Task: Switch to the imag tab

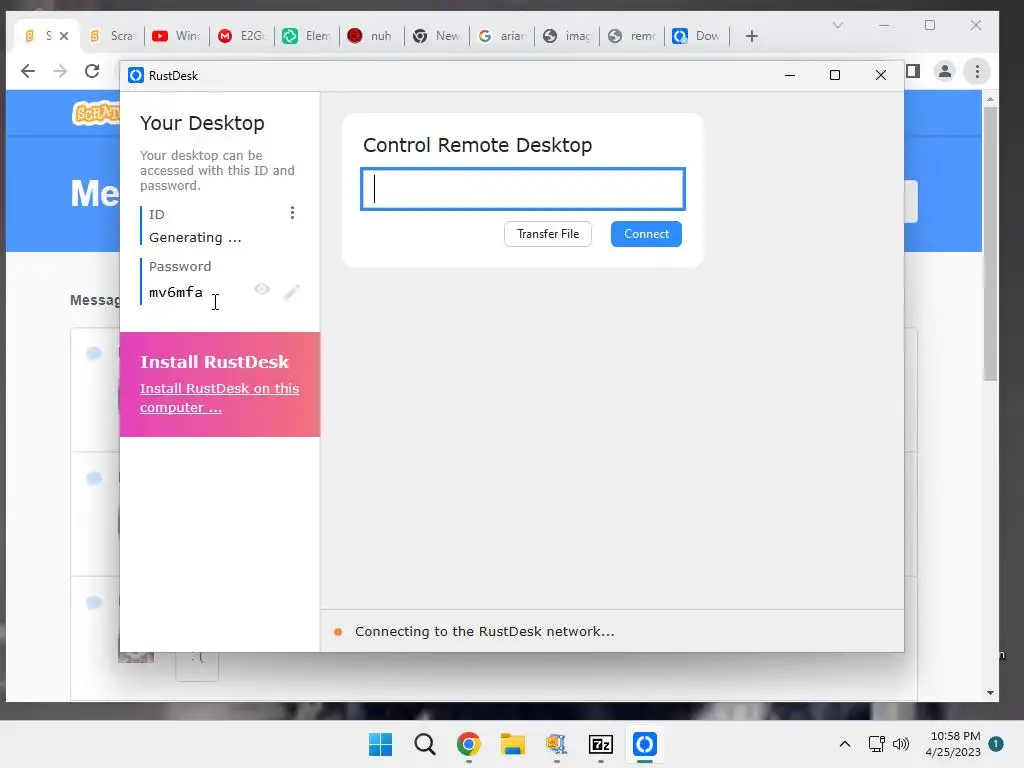Action: 566,36
